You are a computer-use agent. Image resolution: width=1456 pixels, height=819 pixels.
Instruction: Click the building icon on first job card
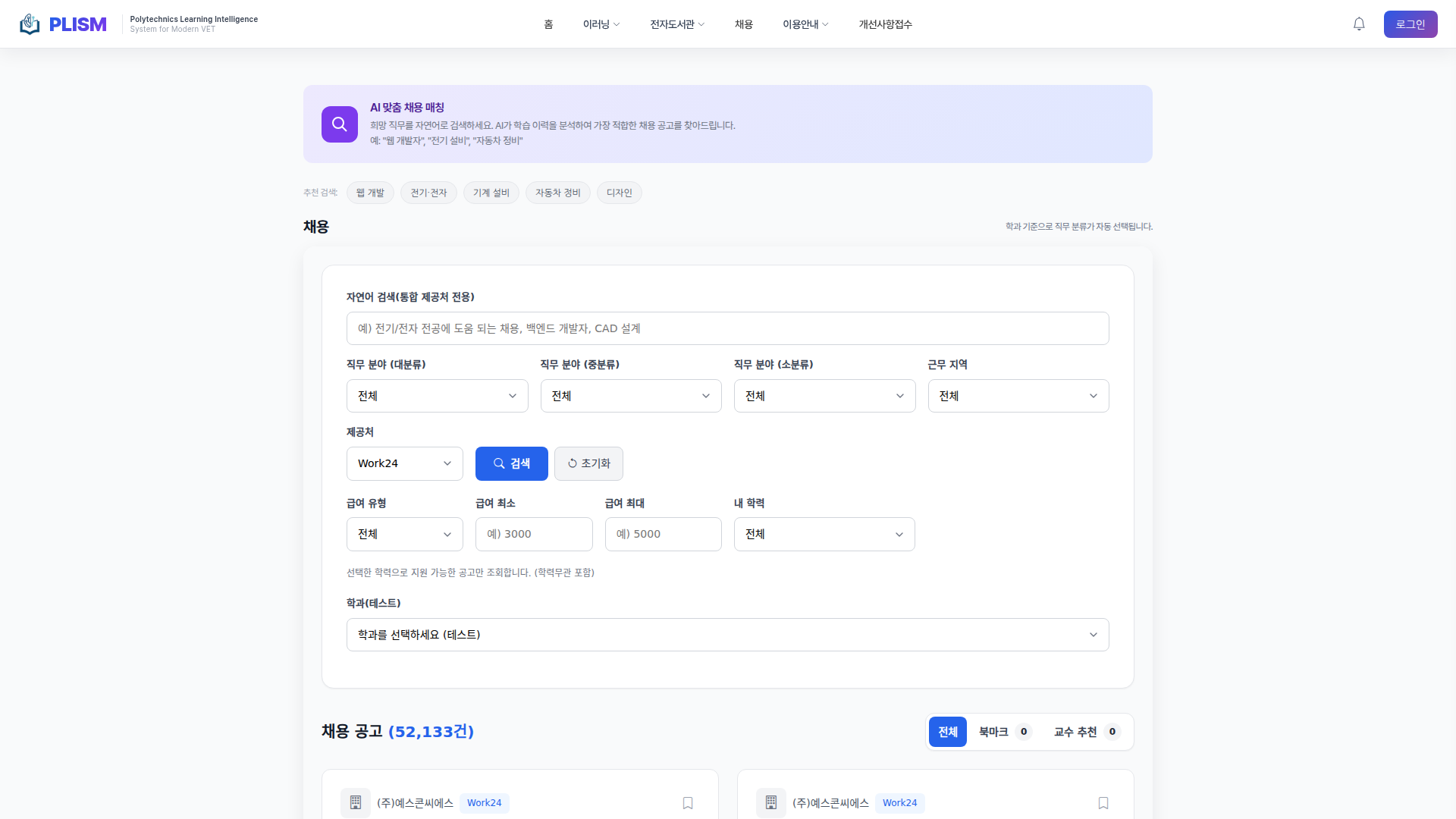[x=355, y=802]
